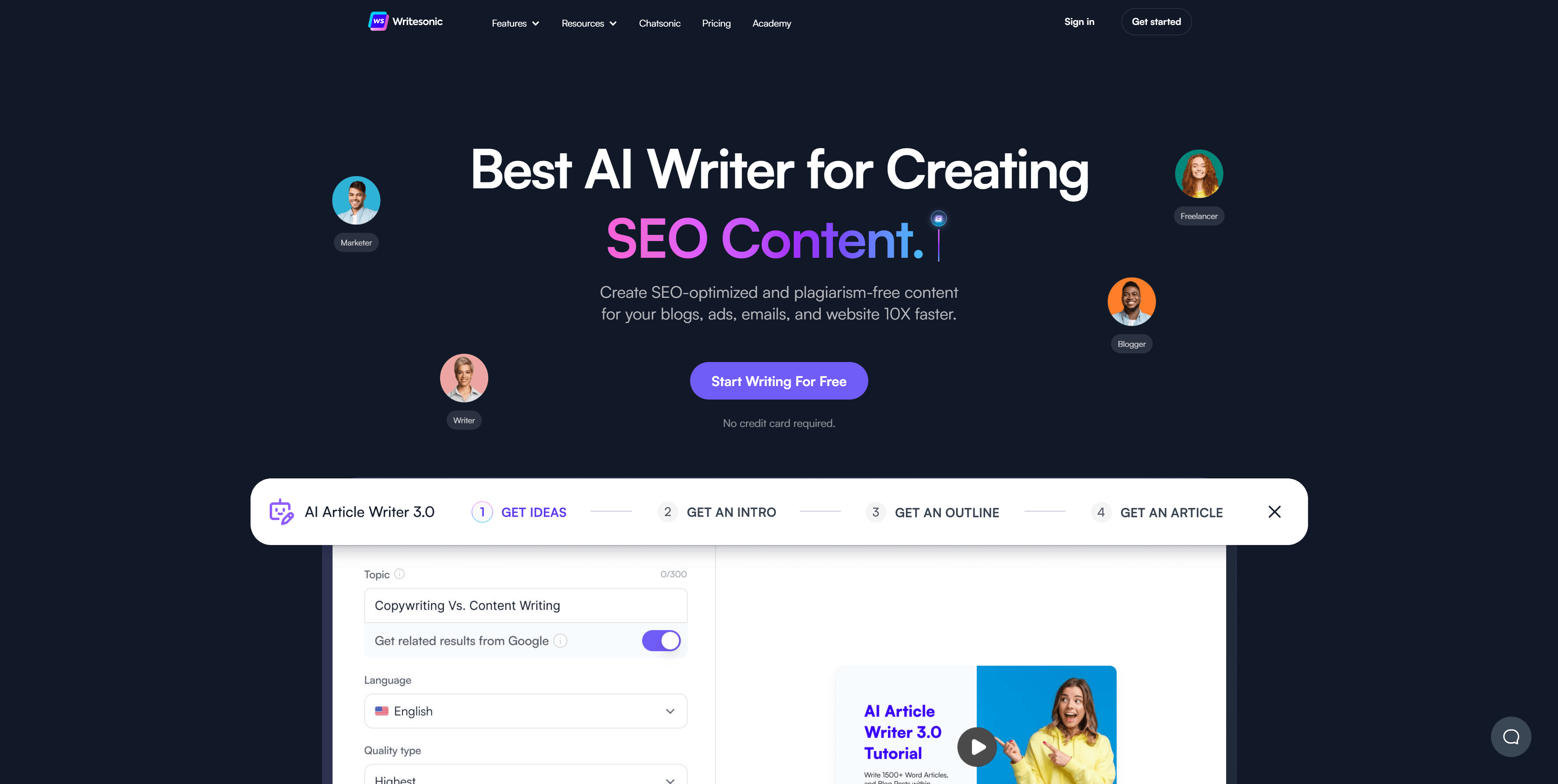The width and height of the screenshot is (1558, 784).
Task: Click the Academy menu item
Action: [x=771, y=22]
